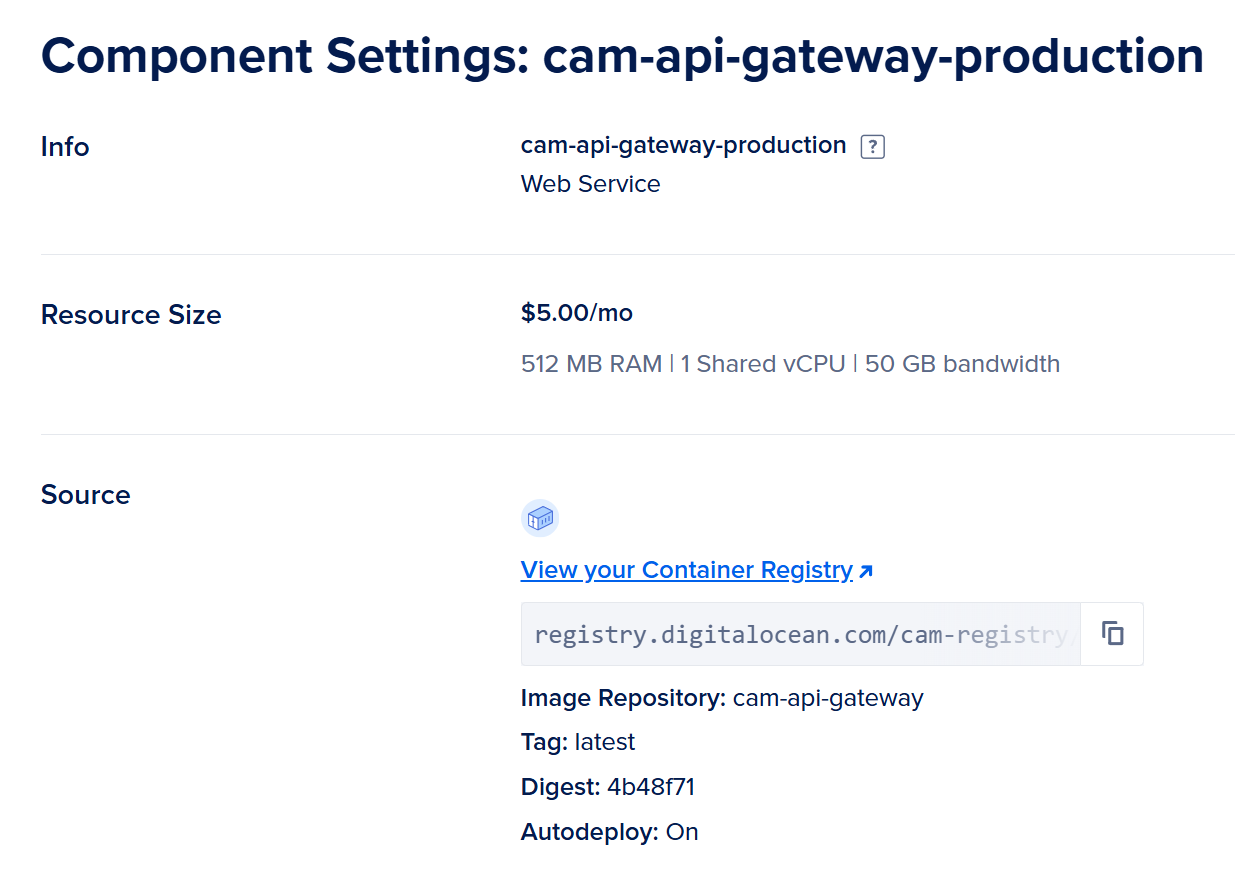
Task: Select the Source section label
Action: tap(85, 495)
